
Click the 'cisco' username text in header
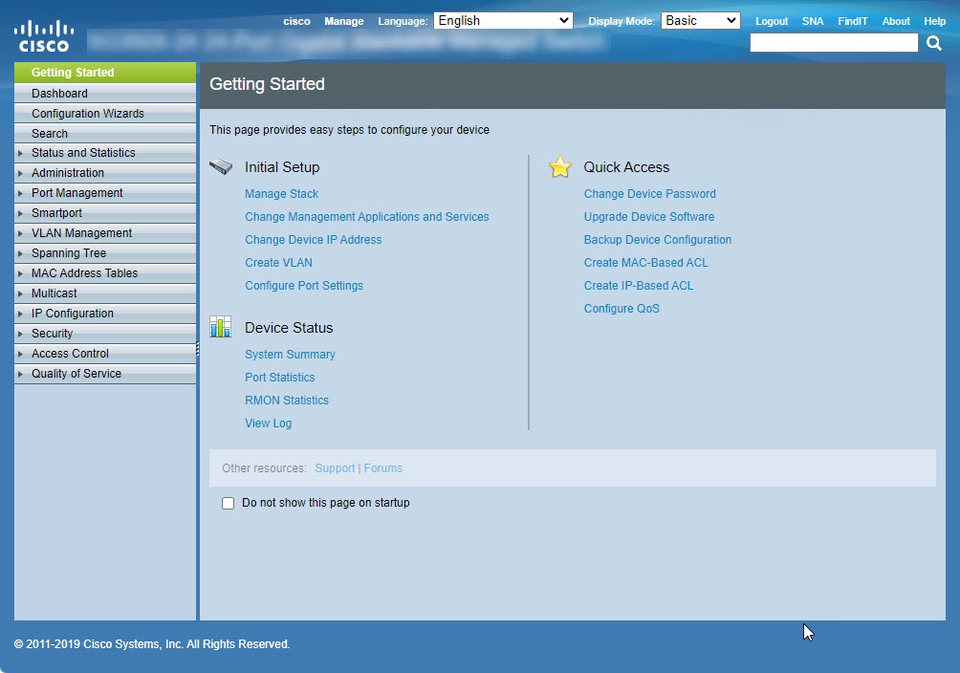pos(297,21)
